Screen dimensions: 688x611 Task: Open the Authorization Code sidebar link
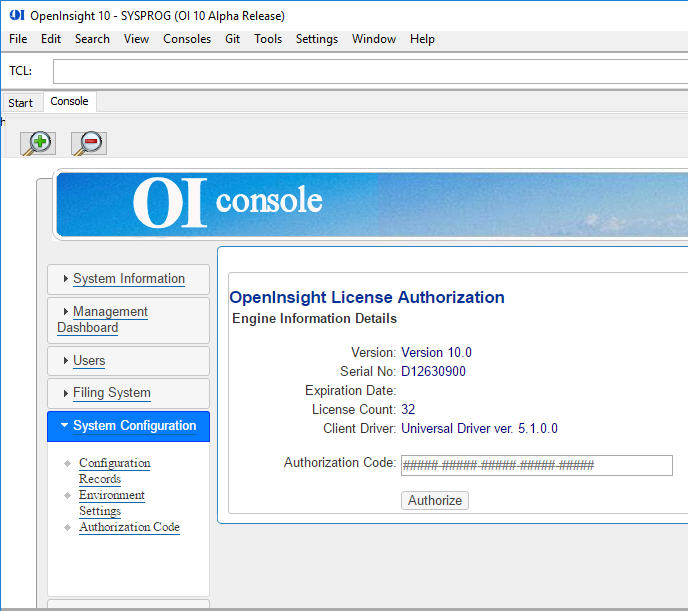pos(129,527)
